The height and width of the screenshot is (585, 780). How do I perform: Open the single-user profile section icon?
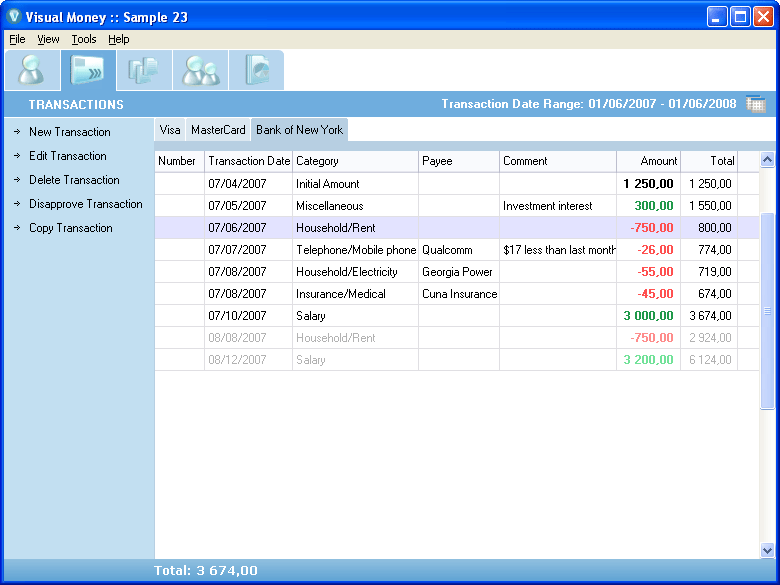[32, 71]
